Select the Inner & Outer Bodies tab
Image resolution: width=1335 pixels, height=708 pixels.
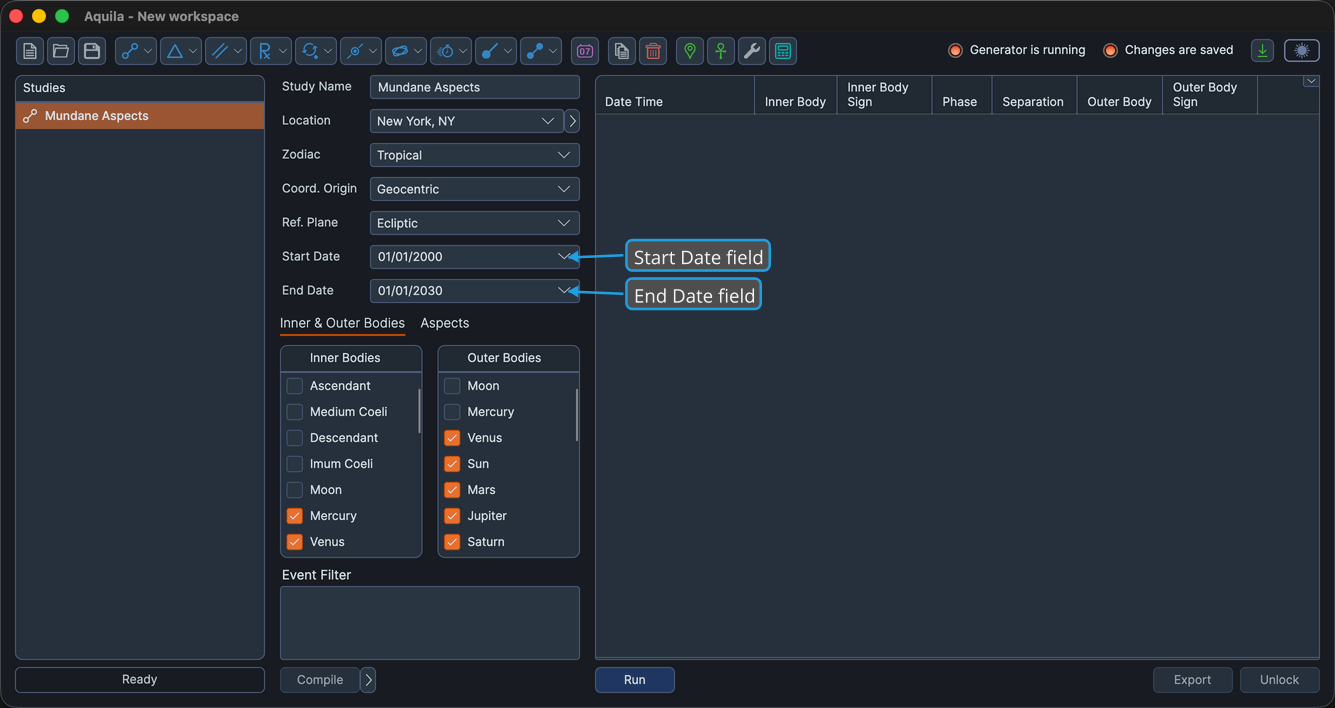pyautogui.click(x=342, y=323)
